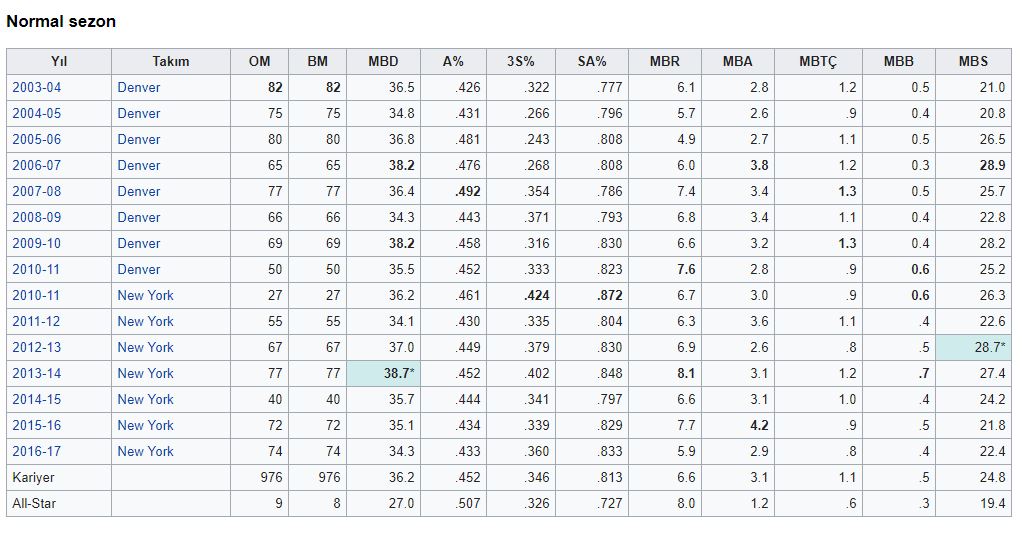Open New York link in 2013-14 row
The width and height of the screenshot is (1022, 534).
[145, 374]
